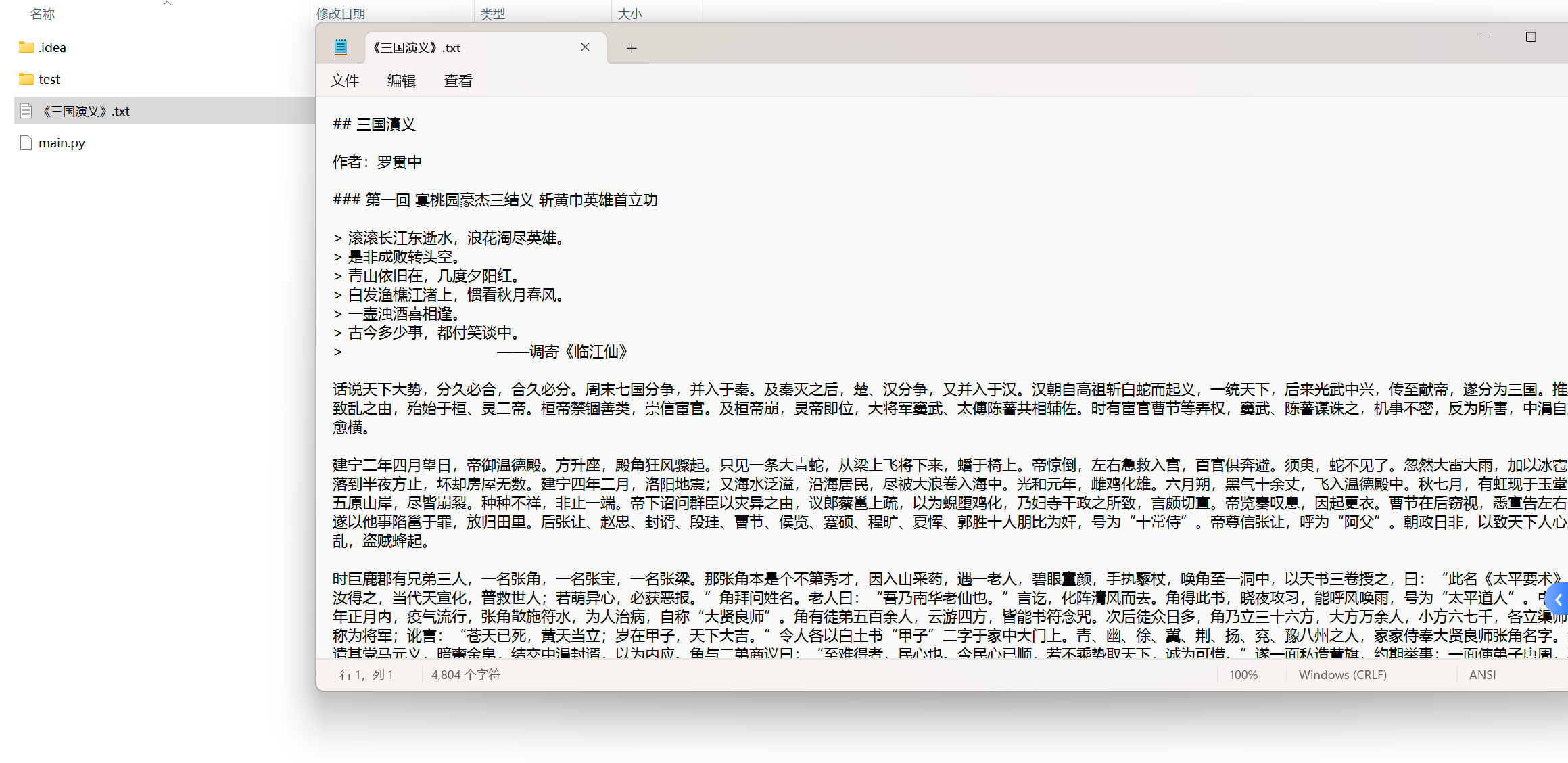Open the 查看 menu

point(458,80)
